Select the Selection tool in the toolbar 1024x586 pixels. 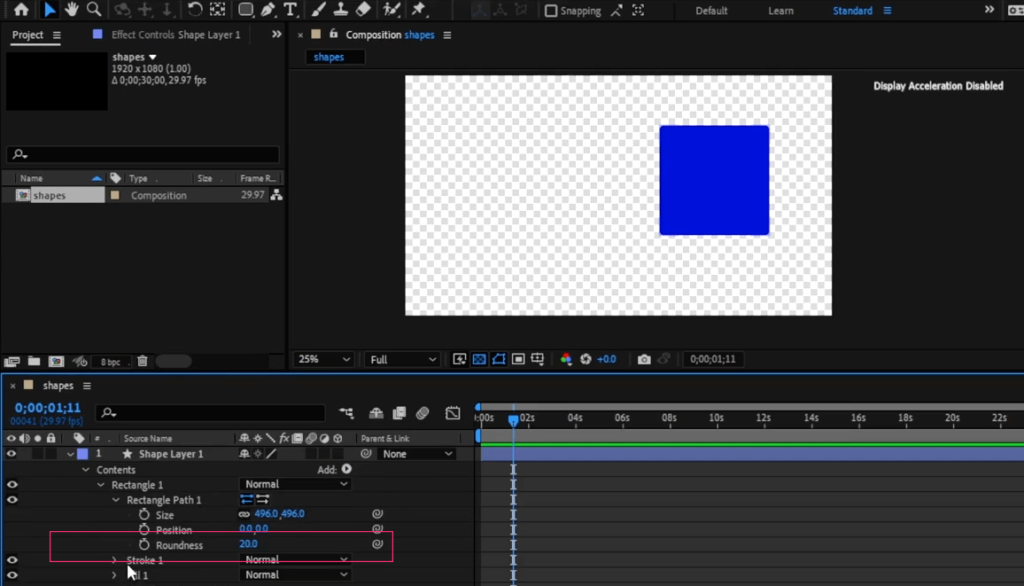point(49,10)
